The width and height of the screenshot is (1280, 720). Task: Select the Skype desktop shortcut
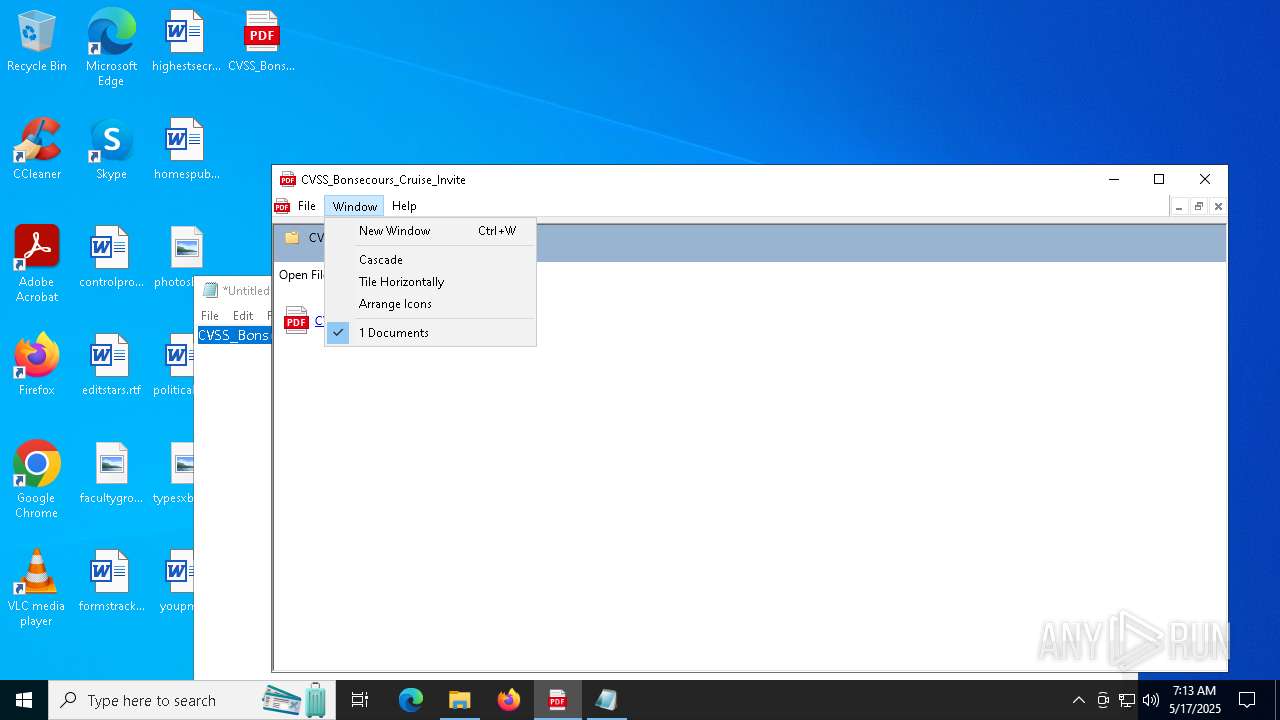(111, 149)
